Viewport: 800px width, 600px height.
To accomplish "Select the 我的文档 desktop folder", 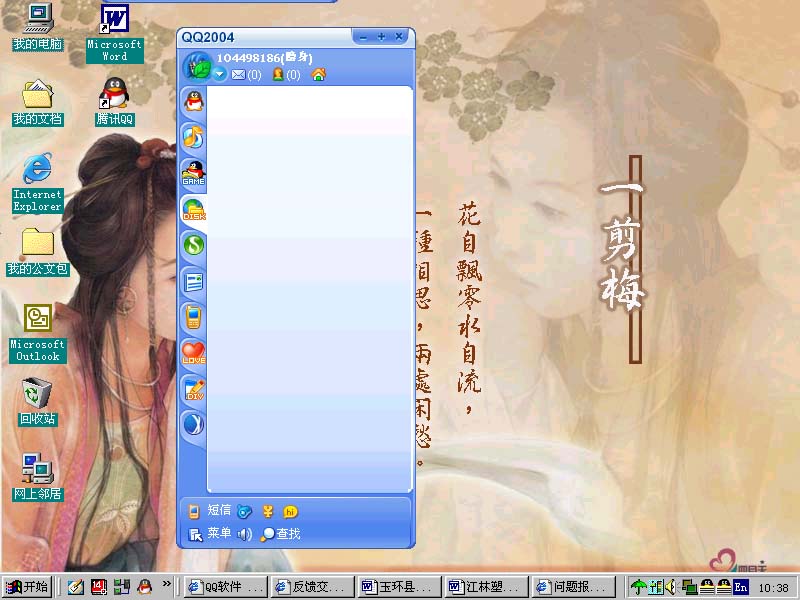I will (x=38, y=103).
